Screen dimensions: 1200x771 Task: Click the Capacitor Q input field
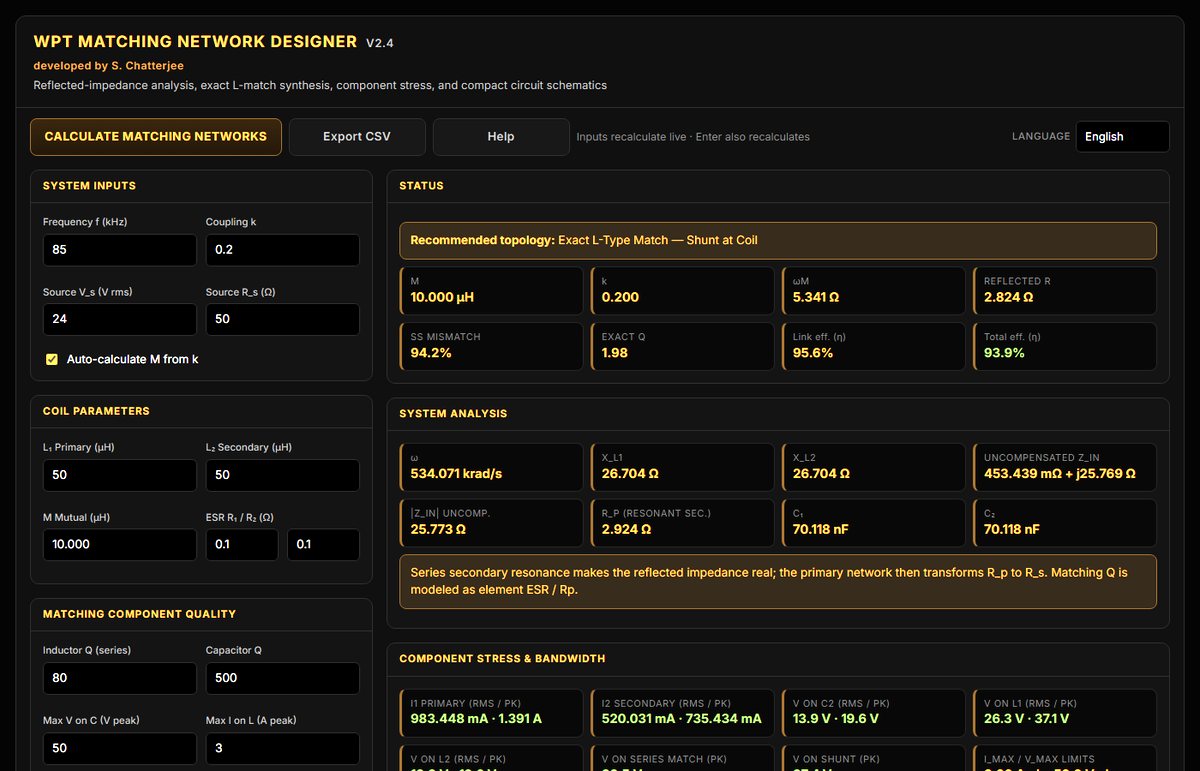282,678
